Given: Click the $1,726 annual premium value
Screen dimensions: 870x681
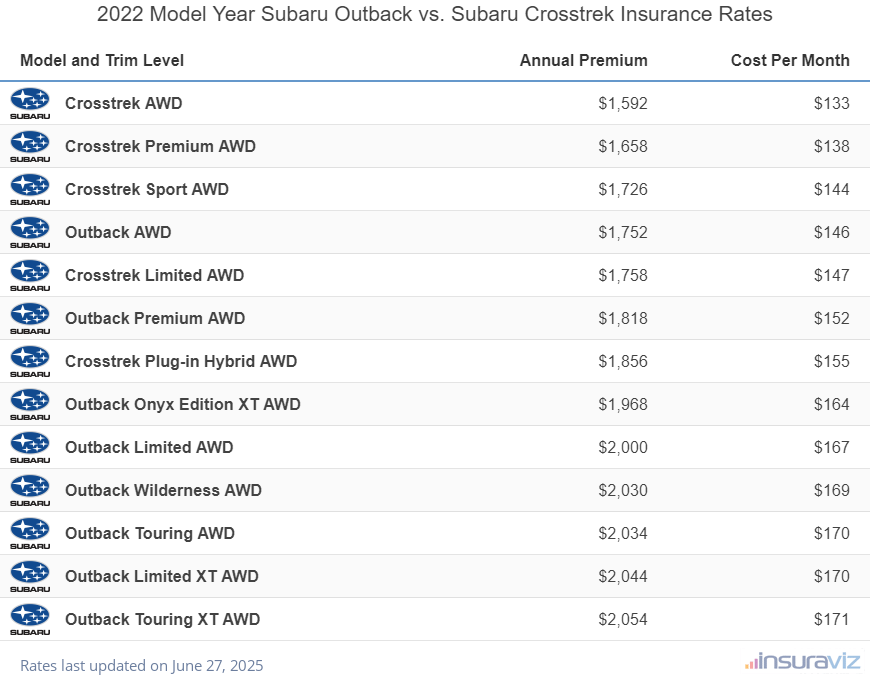Looking at the screenshot, I should click(x=623, y=189).
